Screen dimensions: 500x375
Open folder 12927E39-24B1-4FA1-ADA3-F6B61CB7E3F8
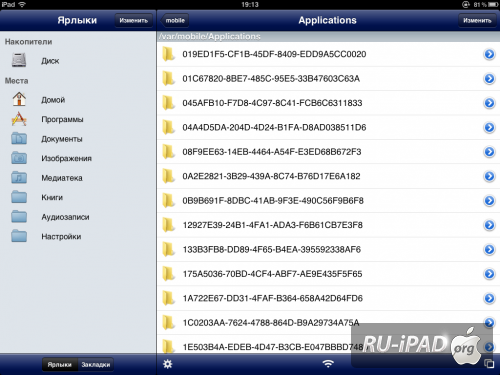328,225
